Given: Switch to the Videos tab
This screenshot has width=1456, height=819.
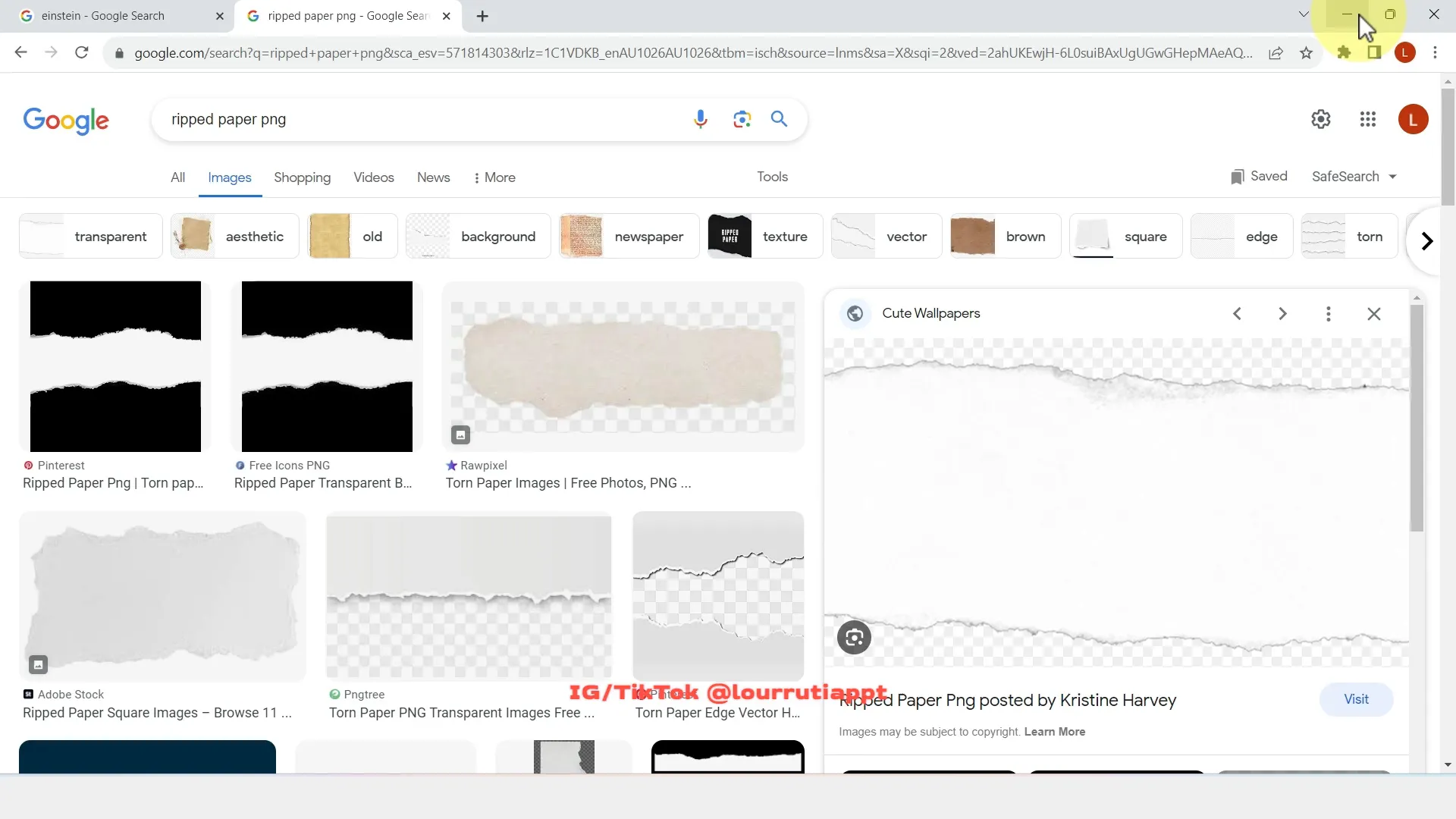Looking at the screenshot, I should (x=374, y=177).
